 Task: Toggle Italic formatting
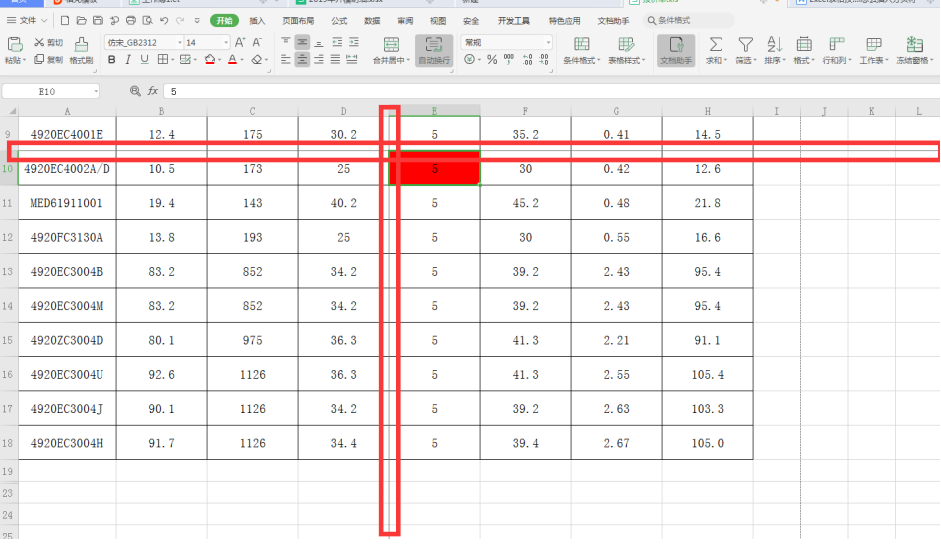128,59
